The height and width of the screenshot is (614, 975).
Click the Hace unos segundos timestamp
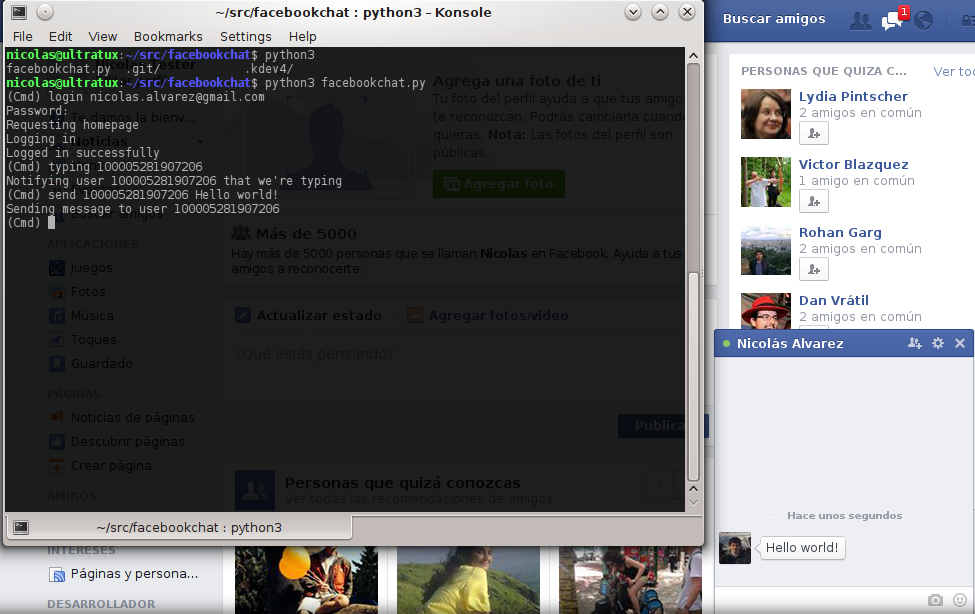tap(844, 515)
